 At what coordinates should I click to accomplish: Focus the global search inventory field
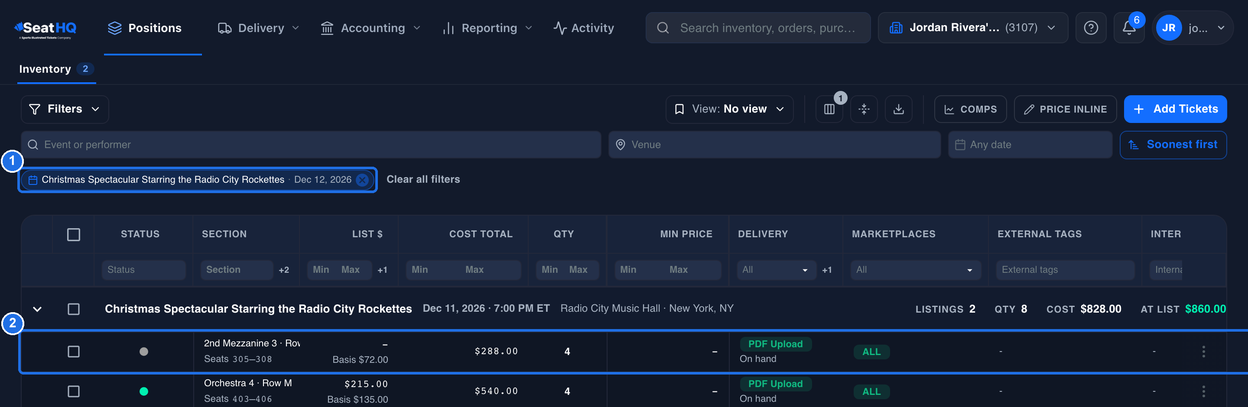[x=757, y=28]
